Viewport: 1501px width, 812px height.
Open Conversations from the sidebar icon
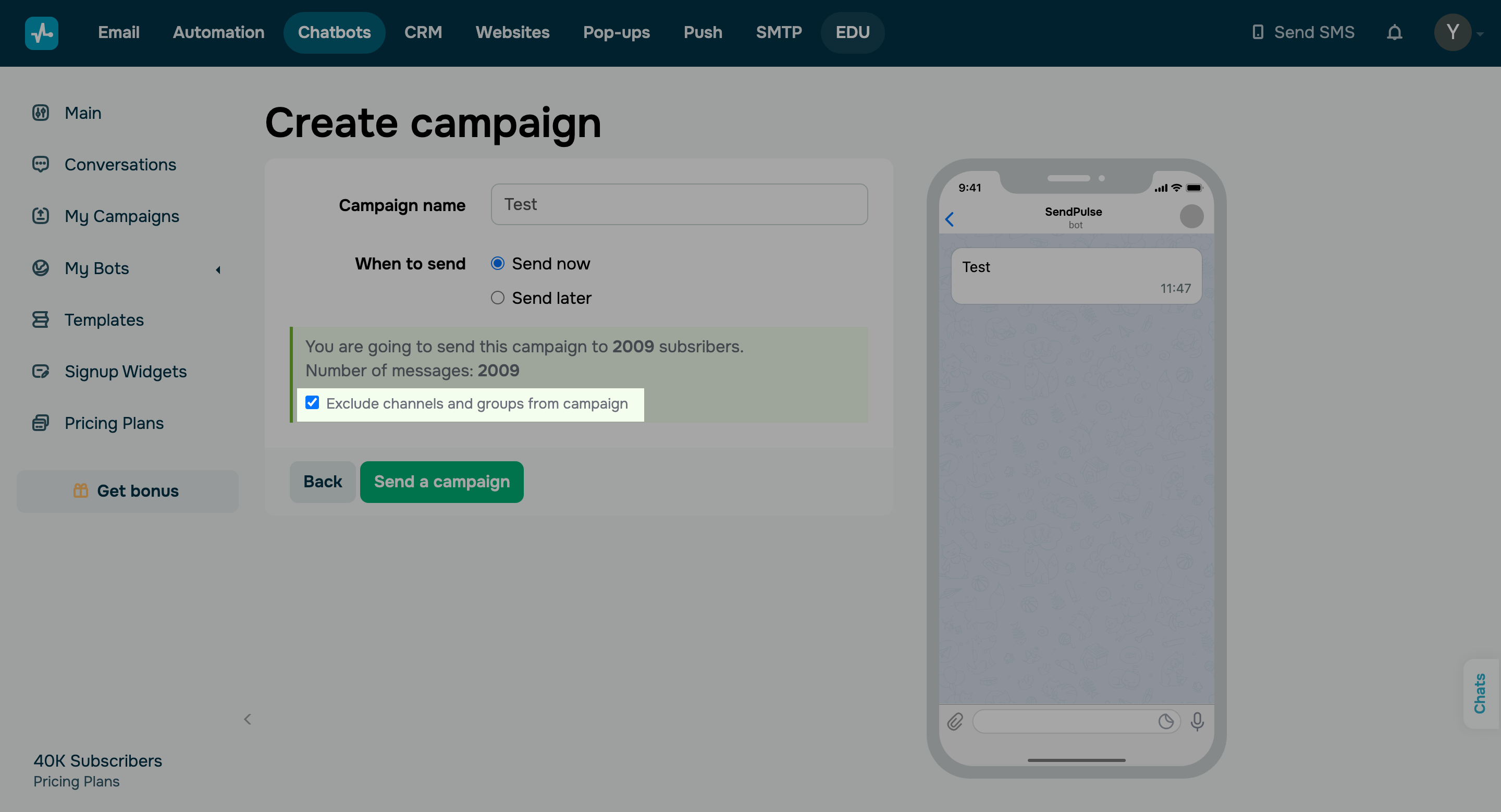click(x=40, y=164)
